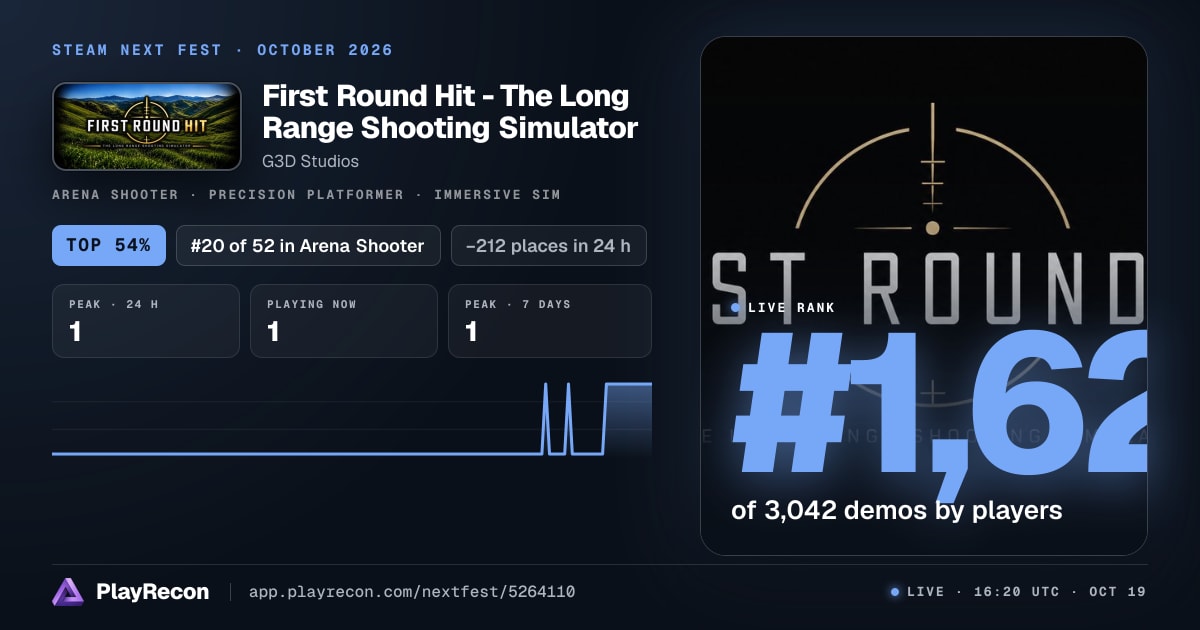Viewport: 1200px width, 630px height.
Task: Click the TOP 54% badge
Action: [x=109, y=245]
